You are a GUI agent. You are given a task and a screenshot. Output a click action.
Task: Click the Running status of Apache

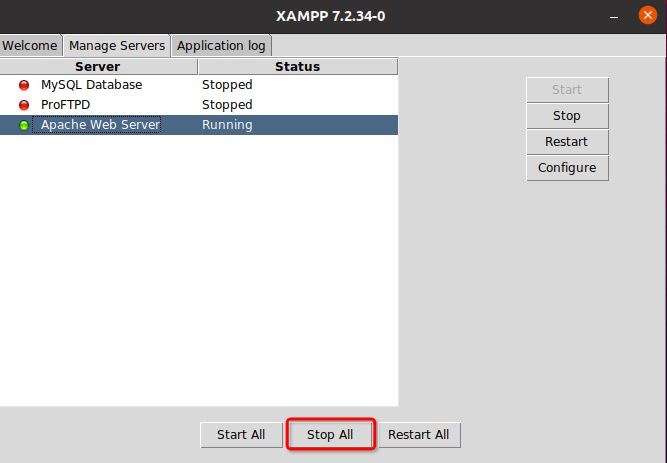click(x=227, y=125)
